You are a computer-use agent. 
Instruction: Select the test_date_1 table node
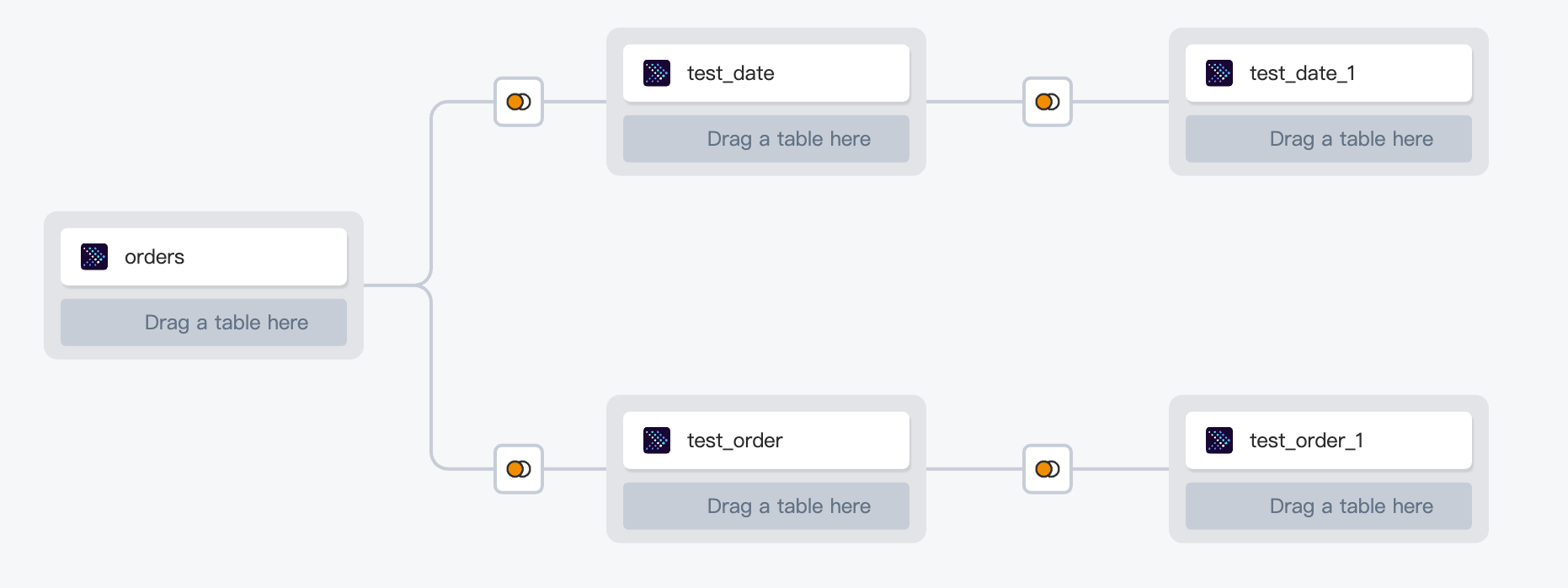click(1329, 73)
